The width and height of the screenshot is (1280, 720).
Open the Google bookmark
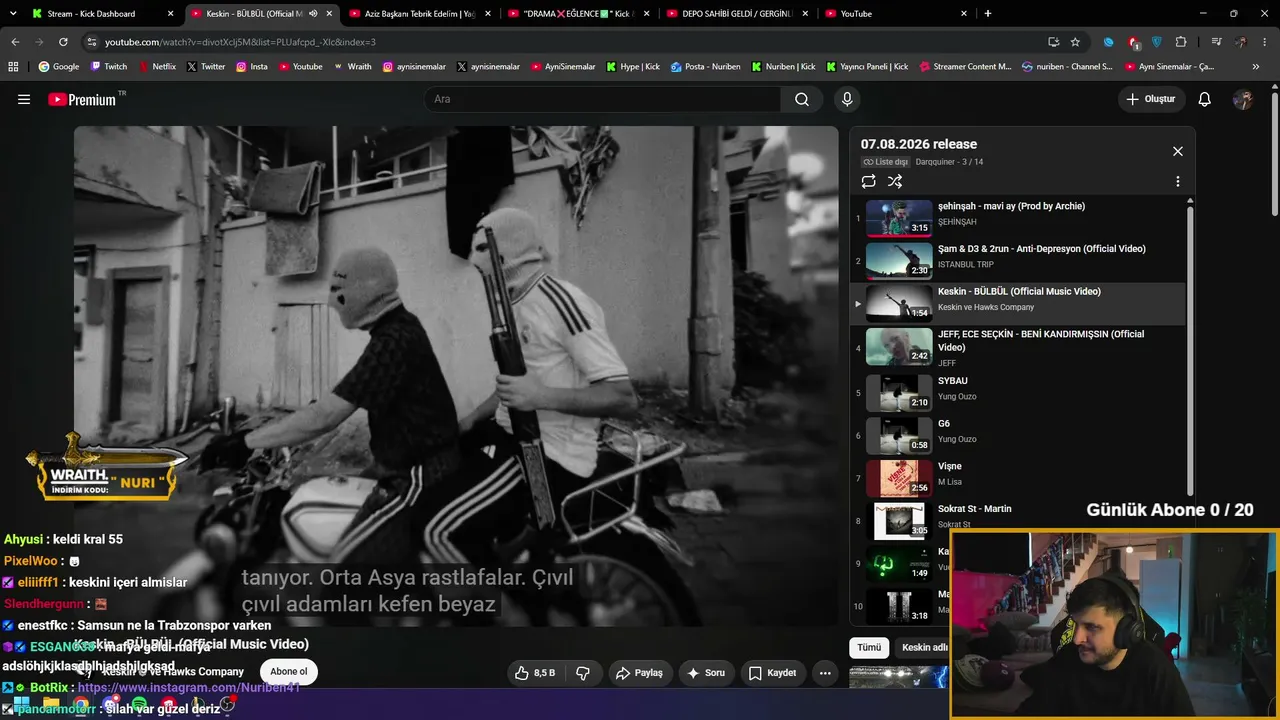coord(59,67)
